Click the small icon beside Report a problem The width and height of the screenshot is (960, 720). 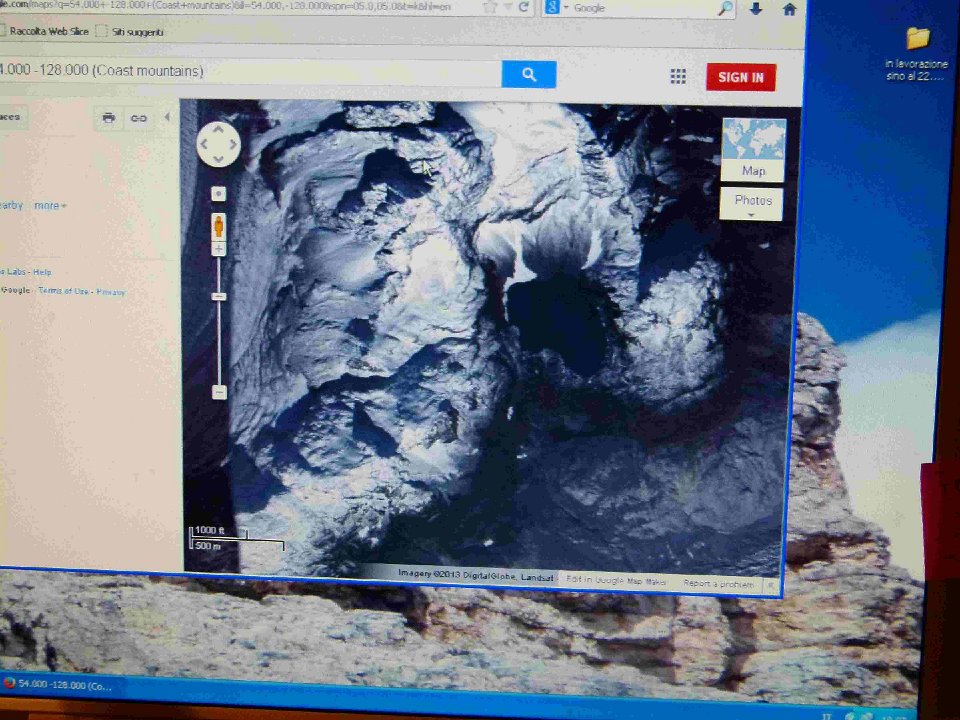coord(771,586)
